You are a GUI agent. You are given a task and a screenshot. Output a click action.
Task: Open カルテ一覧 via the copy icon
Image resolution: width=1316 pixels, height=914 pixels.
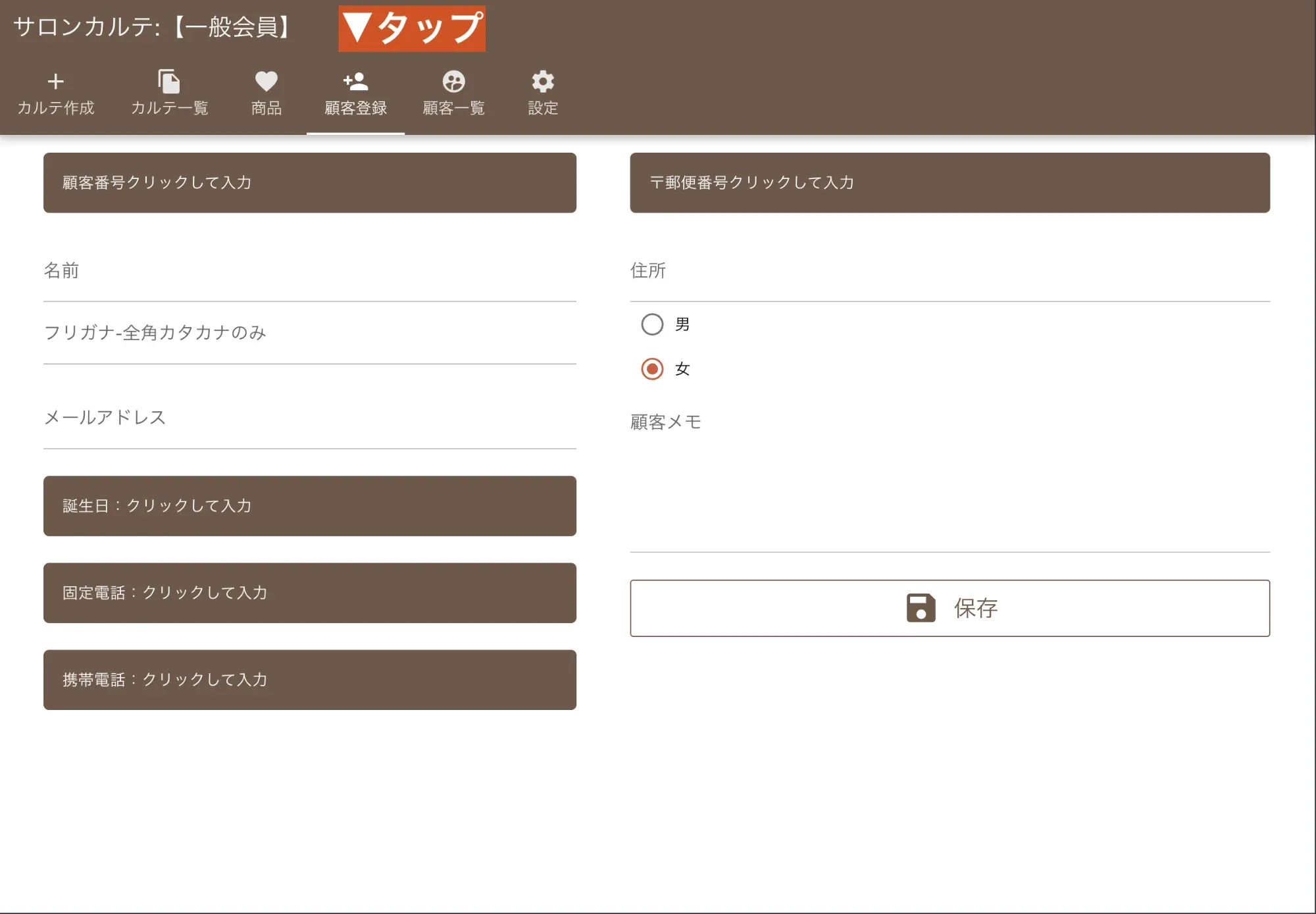pos(168,82)
